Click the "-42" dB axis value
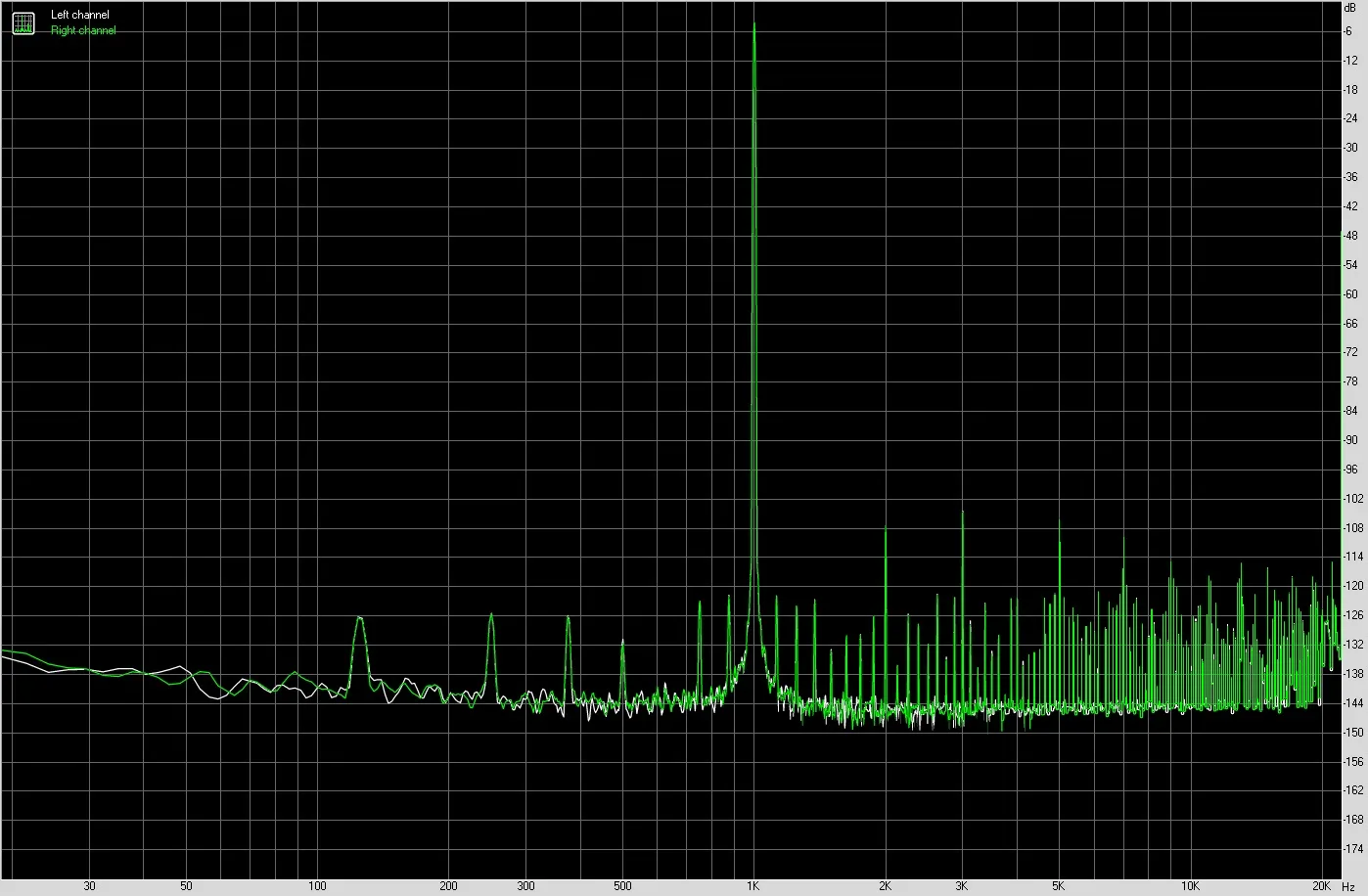The image size is (1368, 896). coord(1350,206)
